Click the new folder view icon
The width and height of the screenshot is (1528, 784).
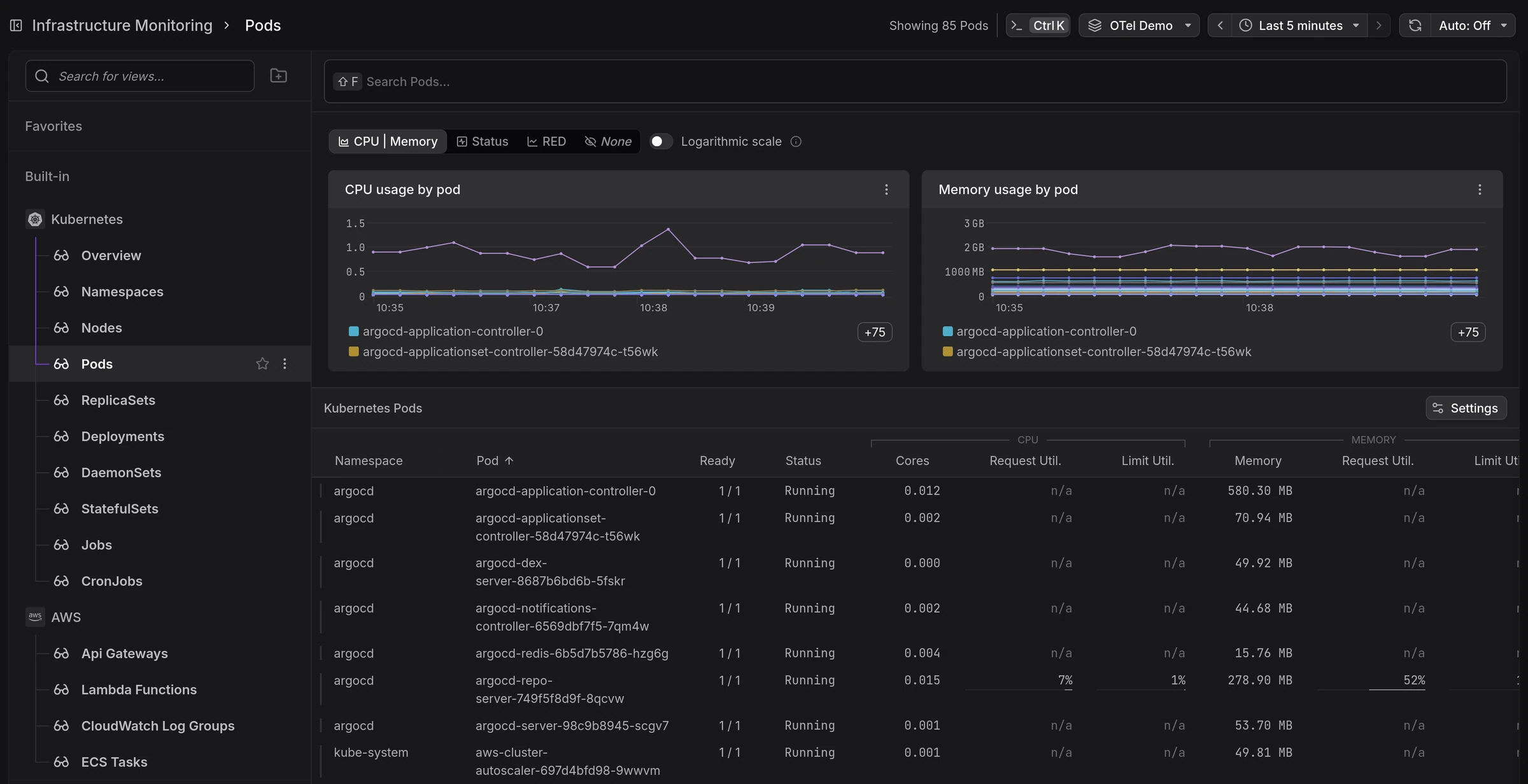point(278,76)
